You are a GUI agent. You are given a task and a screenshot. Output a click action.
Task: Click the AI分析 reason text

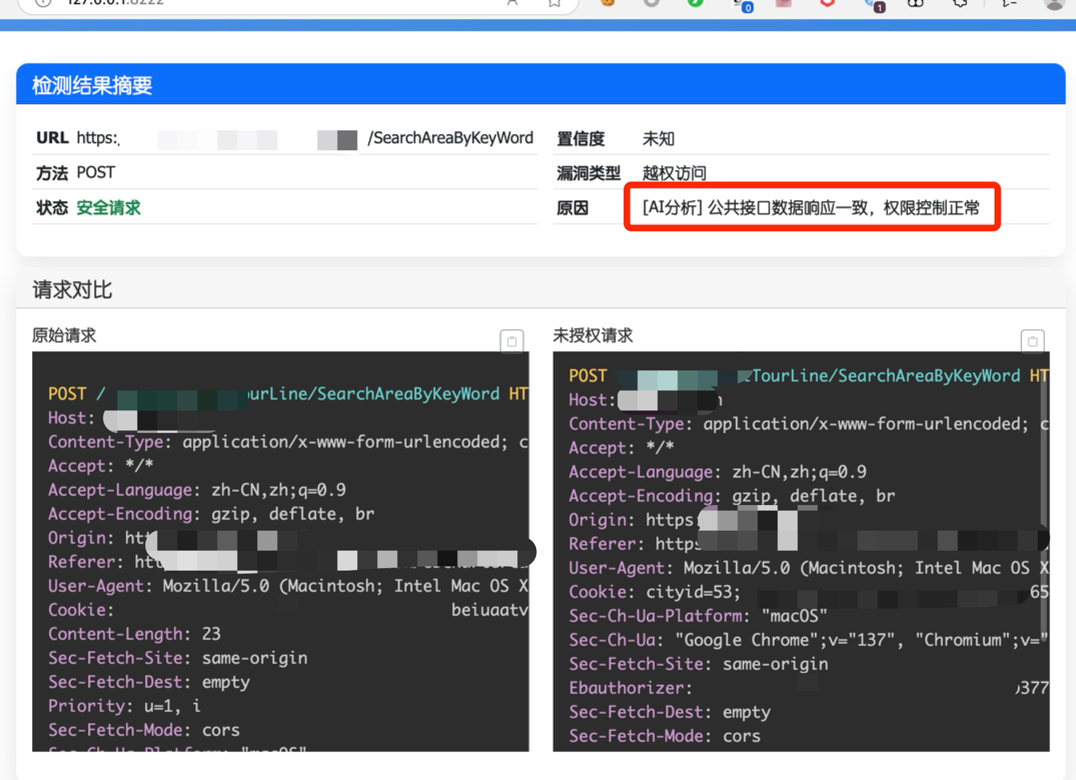coord(811,208)
